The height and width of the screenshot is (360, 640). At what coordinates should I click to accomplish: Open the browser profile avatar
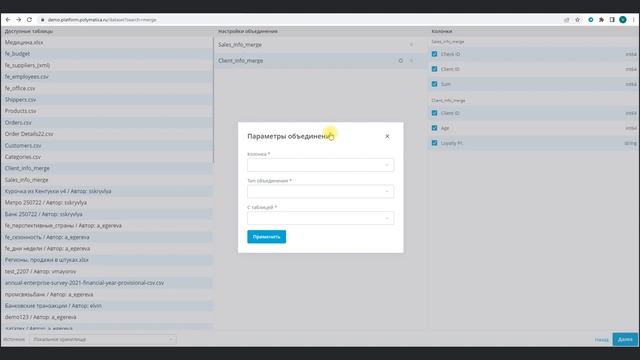(x=623, y=20)
